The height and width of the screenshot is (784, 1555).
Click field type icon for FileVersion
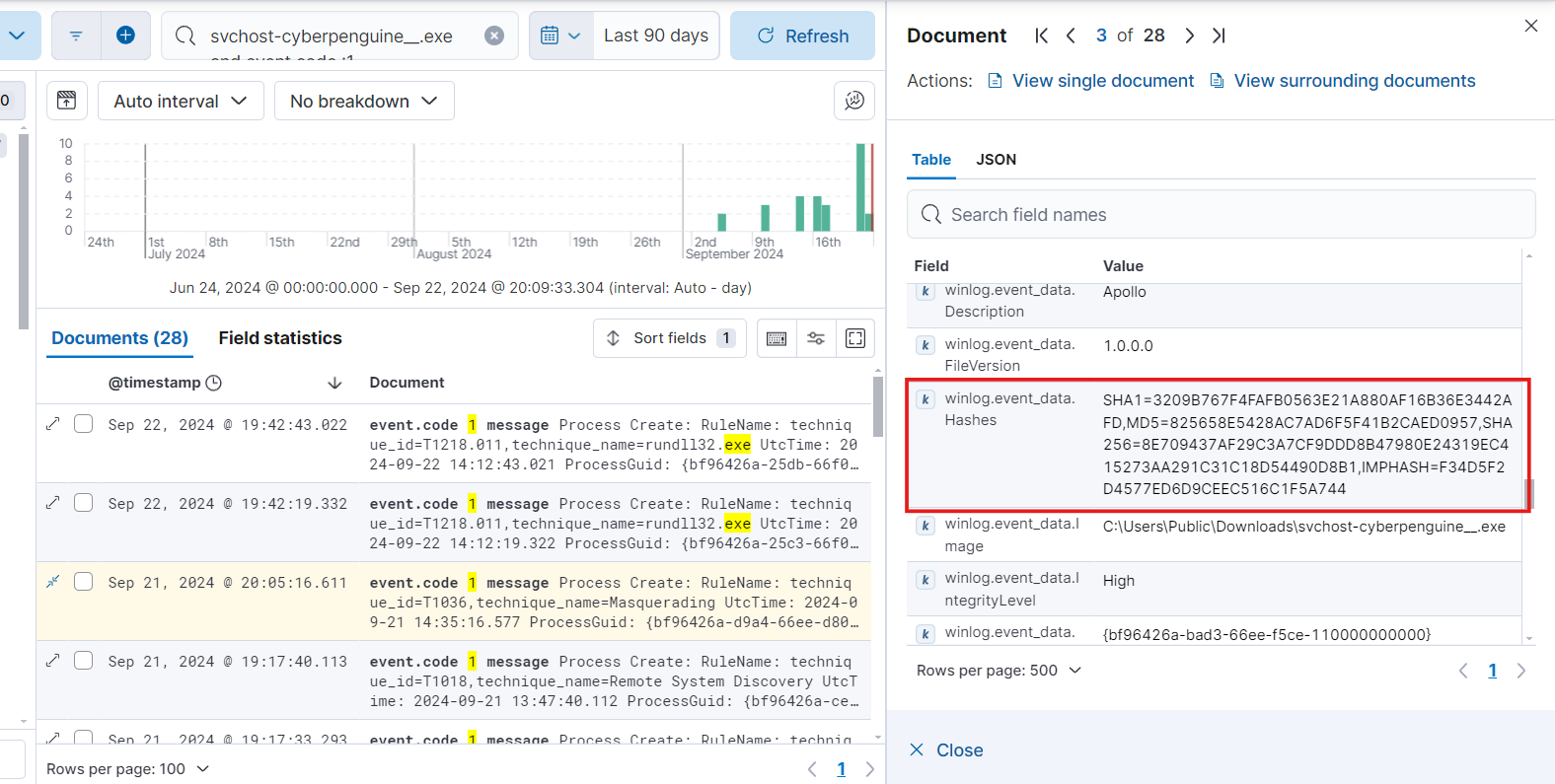[926, 345]
